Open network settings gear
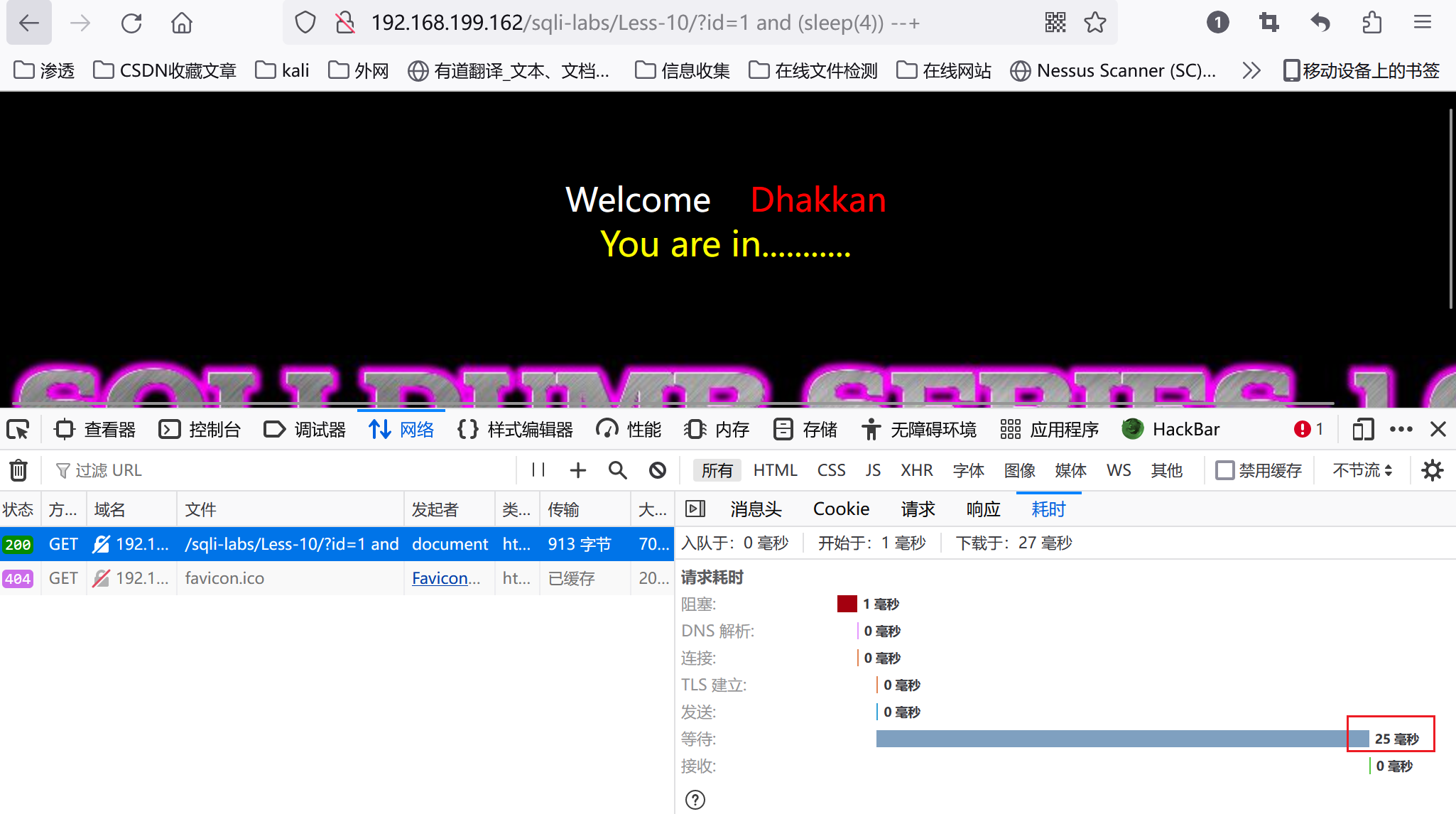This screenshot has height=814, width=1456. [x=1432, y=470]
